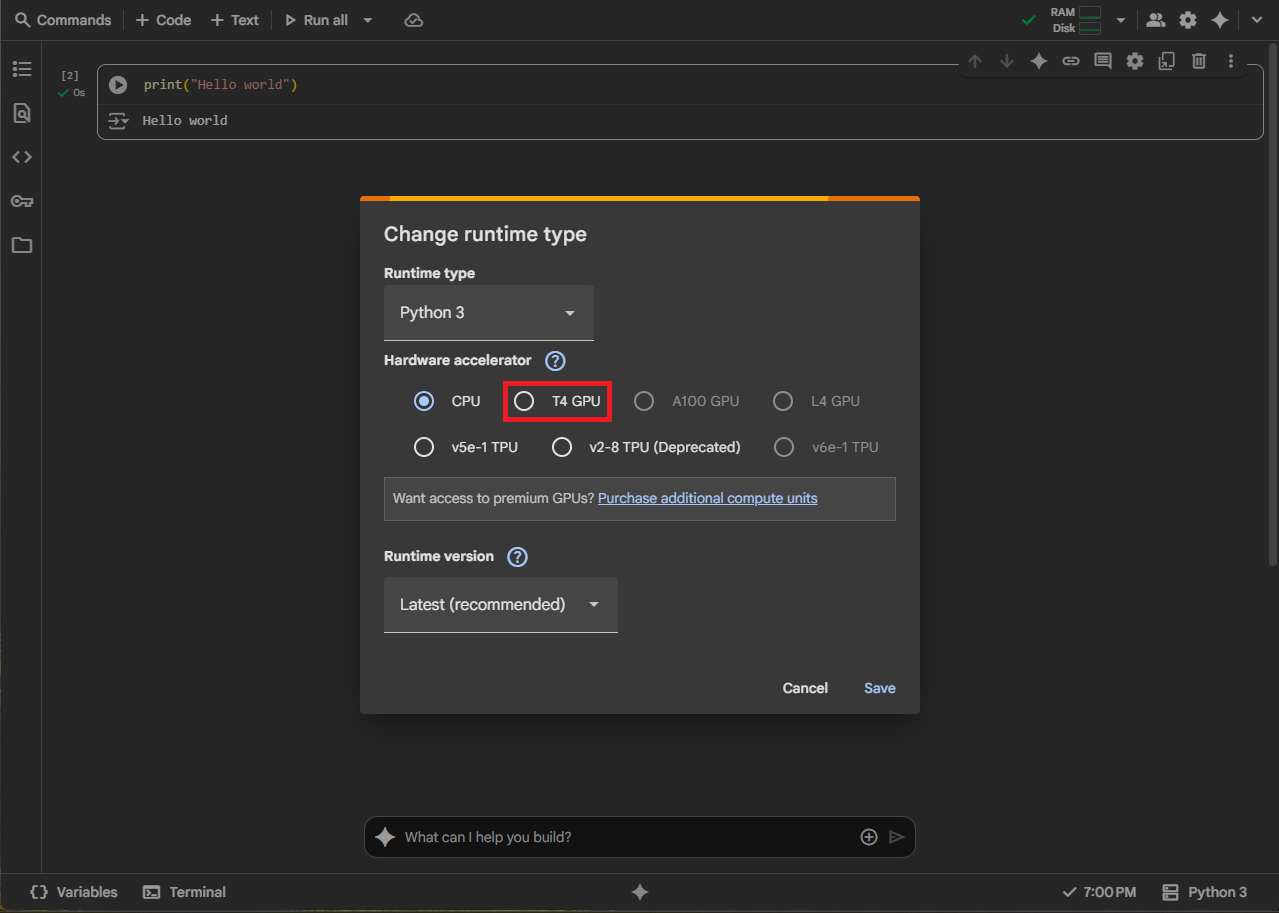The image size is (1279, 913).
Task: Click the What can I help you build field
Action: coord(625,837)
